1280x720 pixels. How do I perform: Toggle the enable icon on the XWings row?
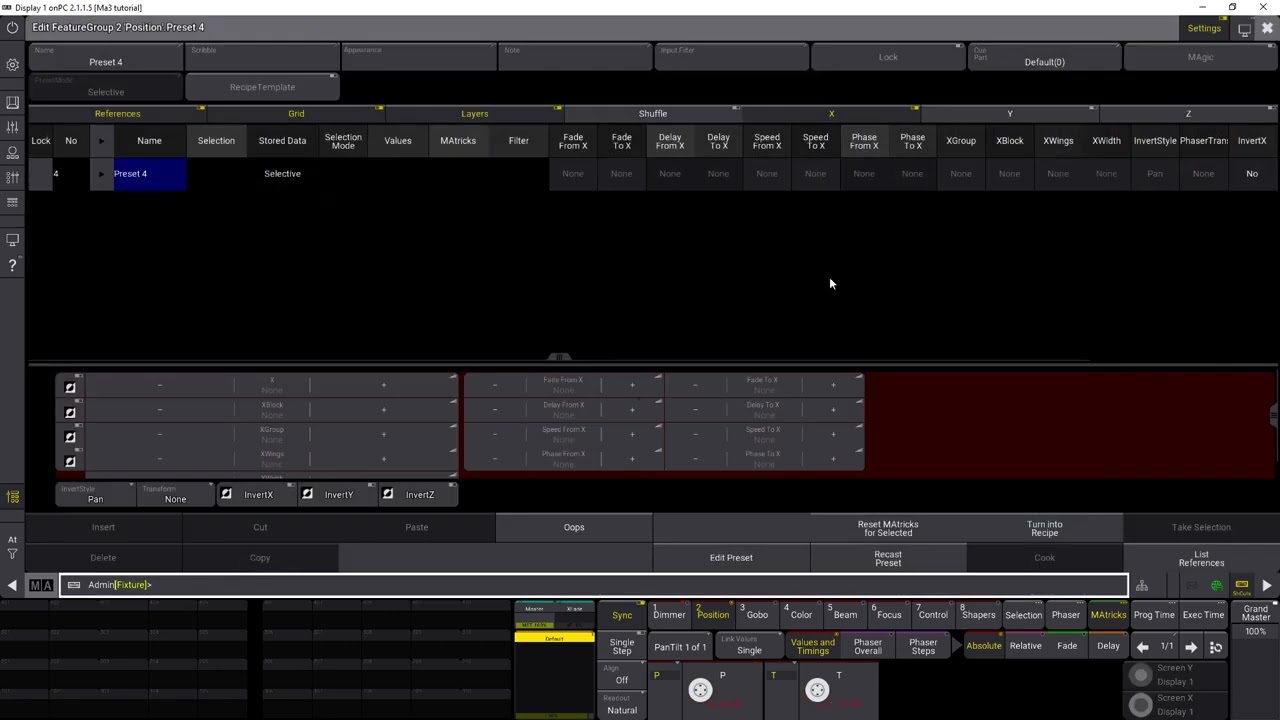click(70, 462)
